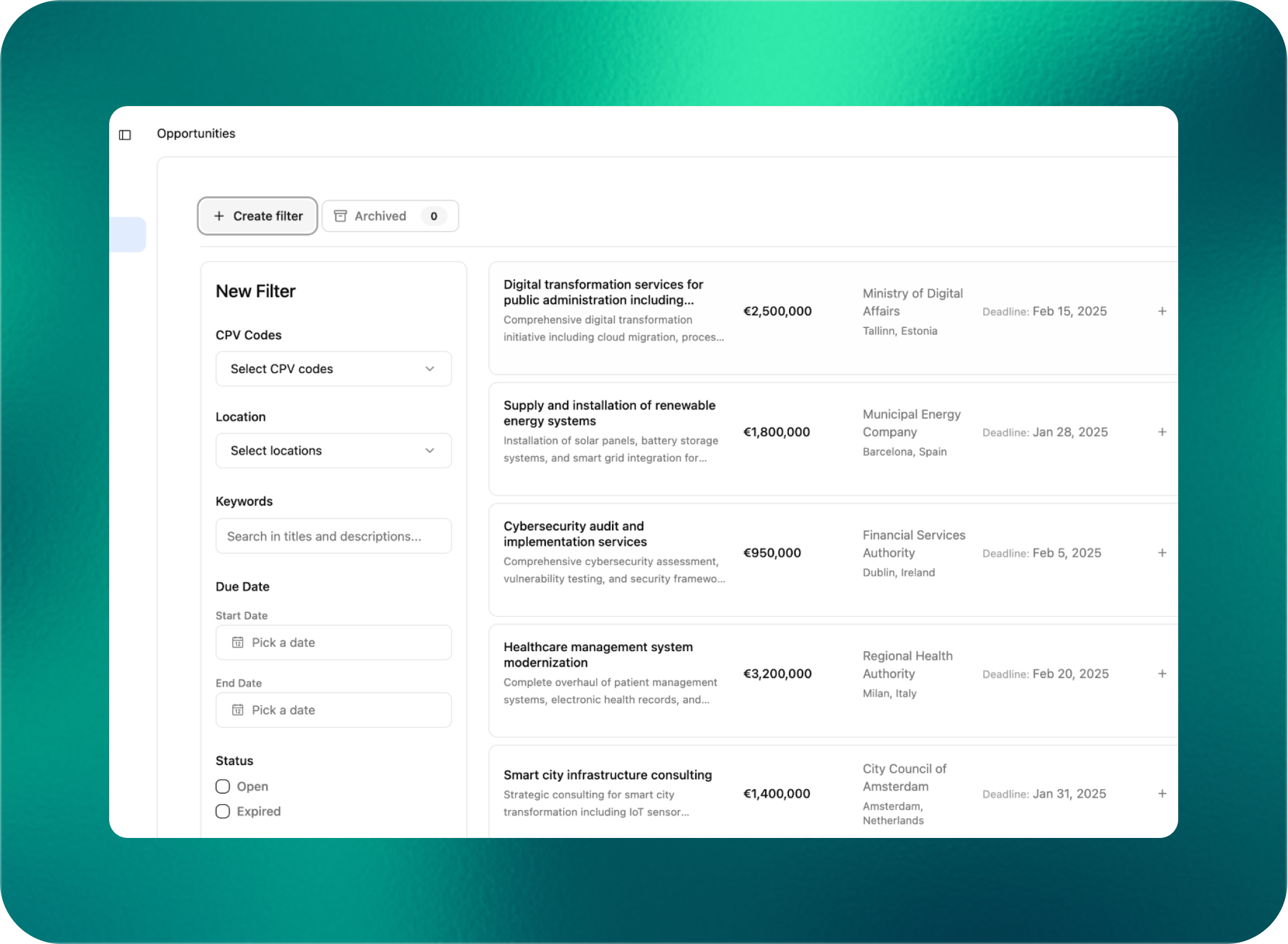
Task: Check the Open status checkbox
Action: [x=223, y=787]
